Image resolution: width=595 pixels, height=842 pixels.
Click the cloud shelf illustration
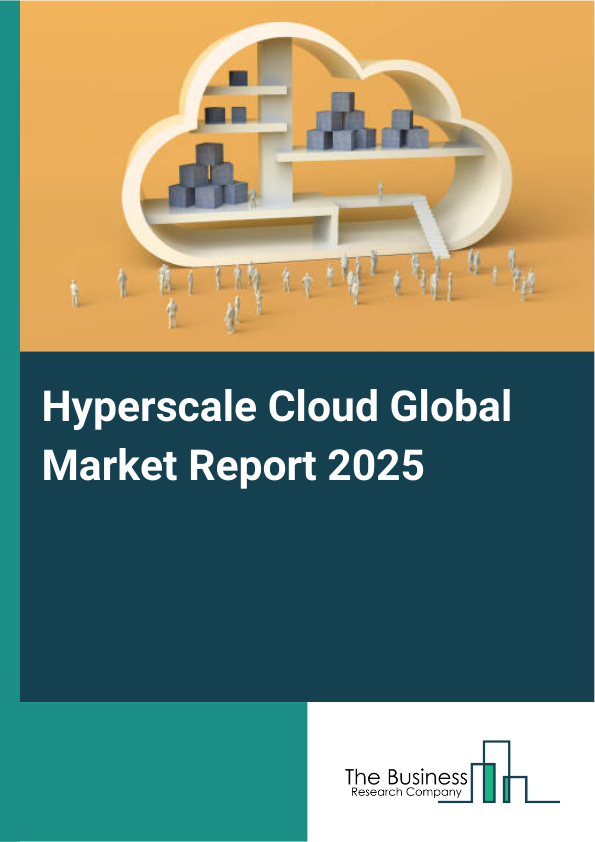316,146
